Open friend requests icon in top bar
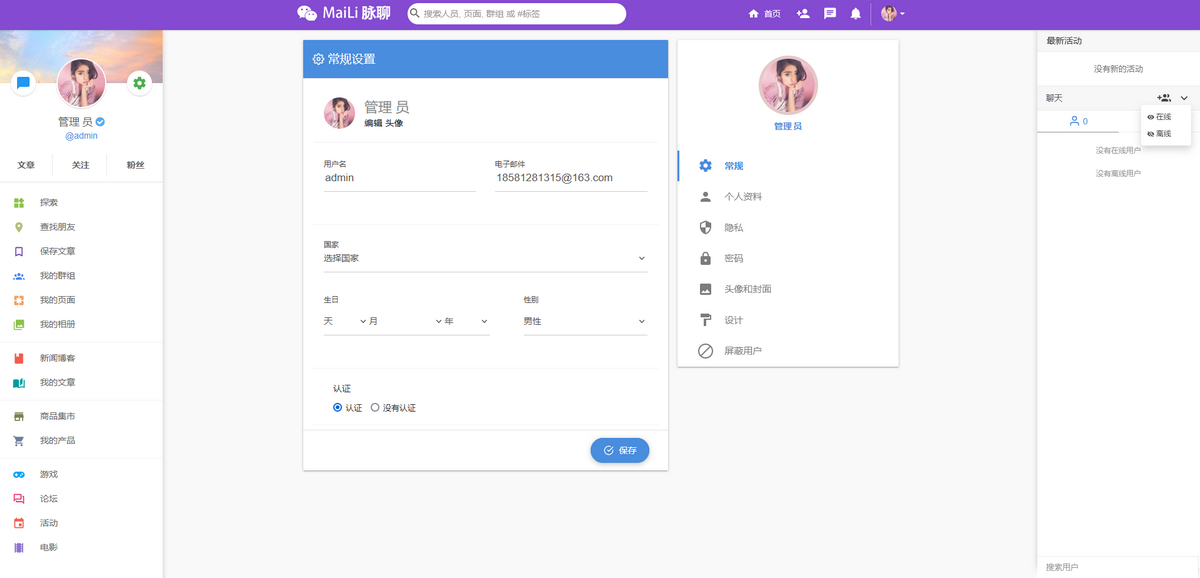1200x578 pixels. pyautogui.click(x=803, y=14)
